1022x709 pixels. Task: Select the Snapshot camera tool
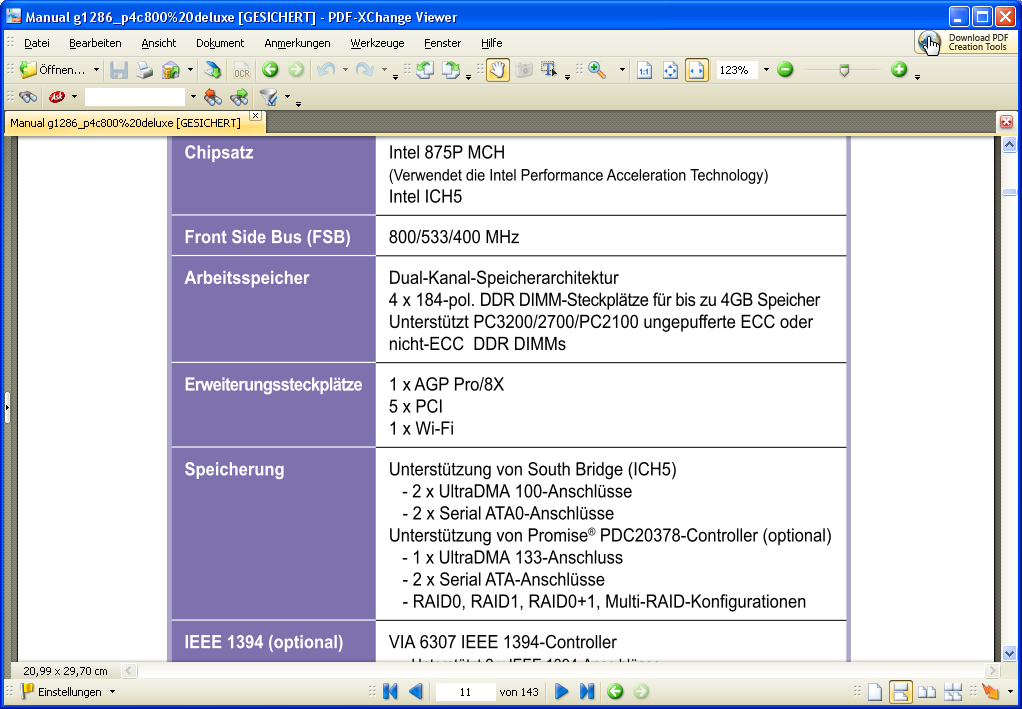pos(524,70)
